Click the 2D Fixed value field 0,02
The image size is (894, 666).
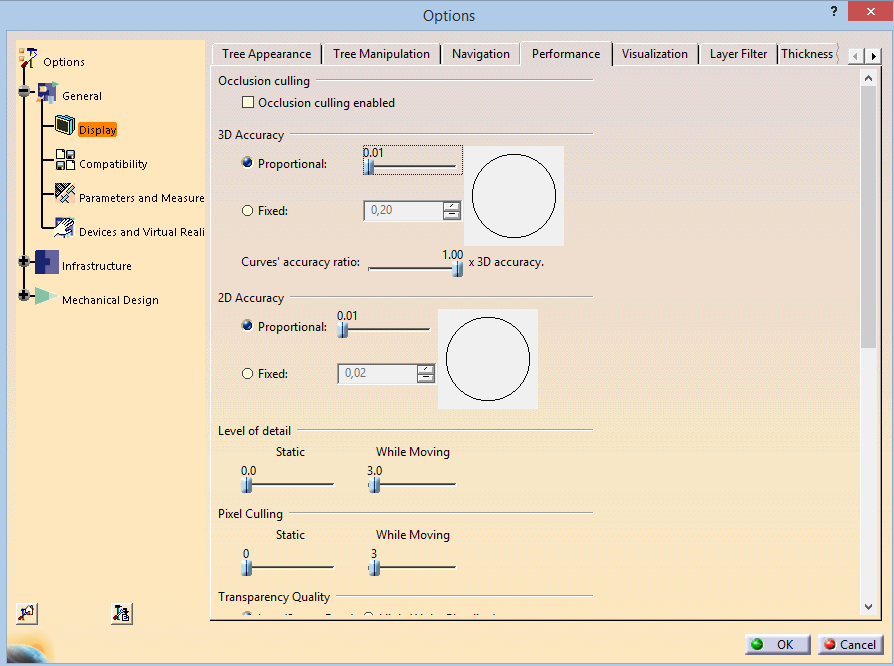[x=377, y=373]
